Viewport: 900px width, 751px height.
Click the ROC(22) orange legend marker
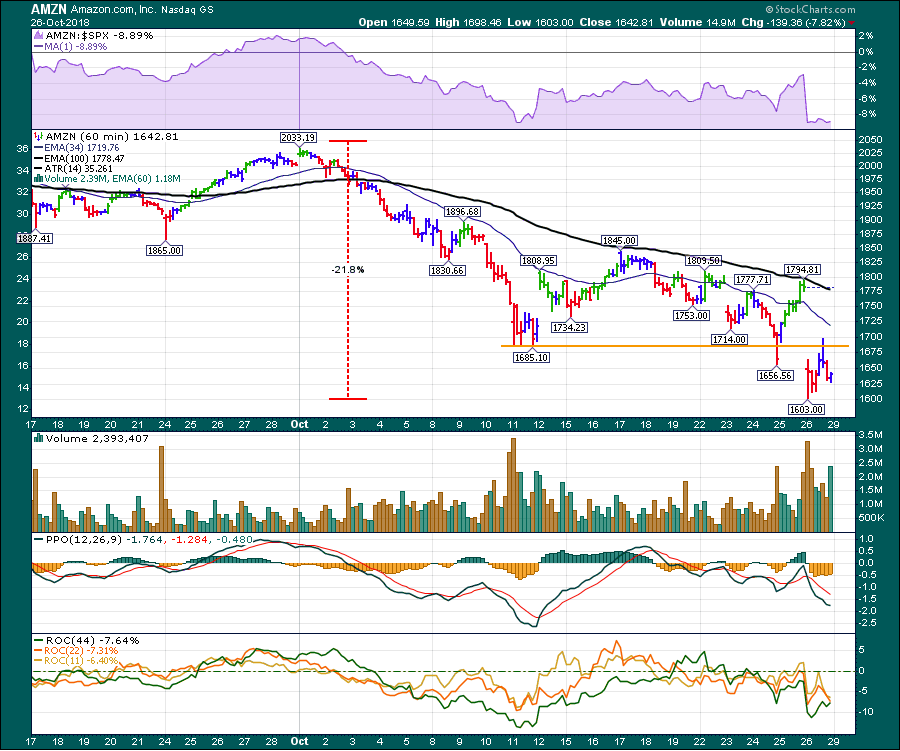tap(38, 650)
